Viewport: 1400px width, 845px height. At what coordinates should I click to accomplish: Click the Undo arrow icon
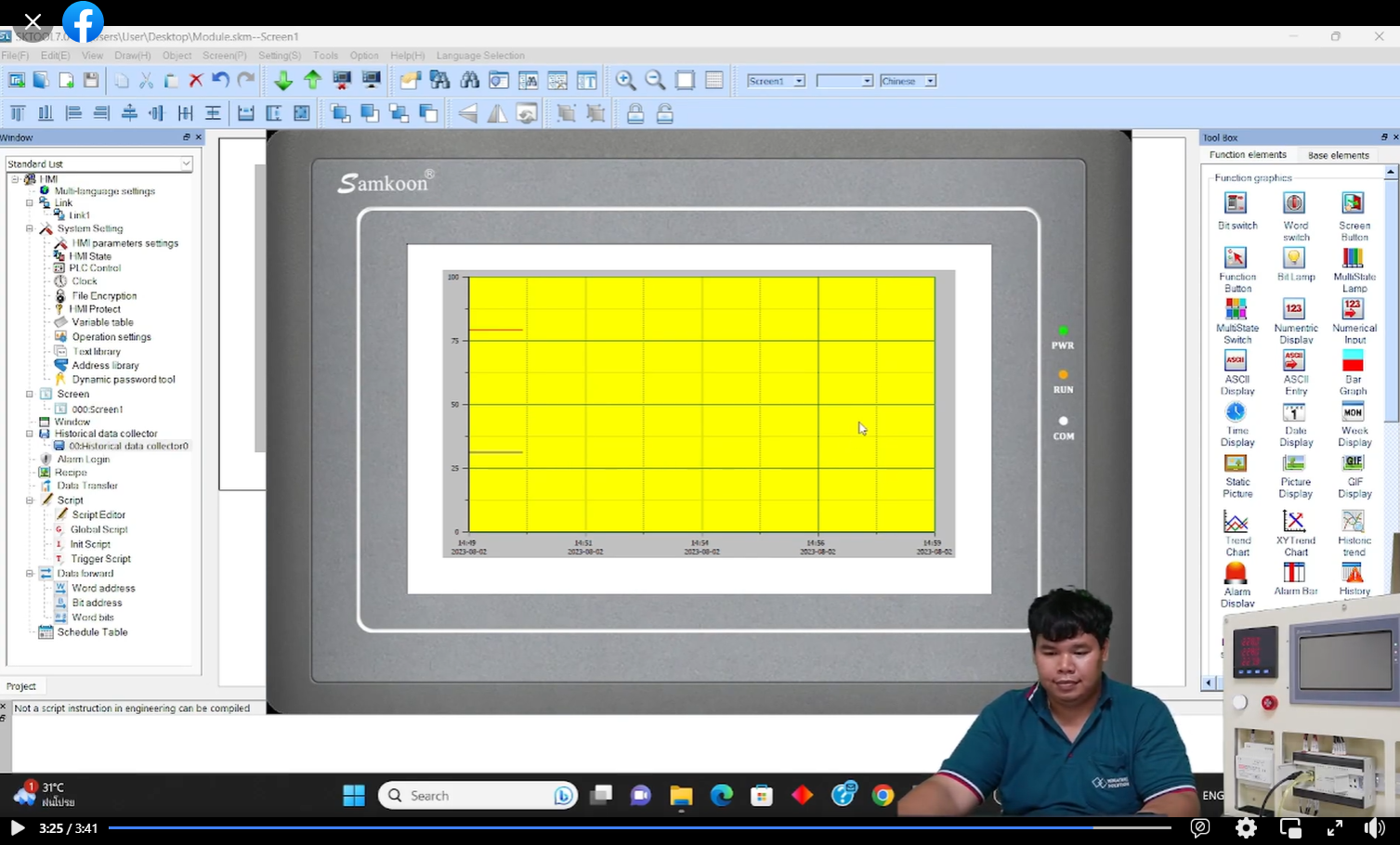click(x=221, y=81)
